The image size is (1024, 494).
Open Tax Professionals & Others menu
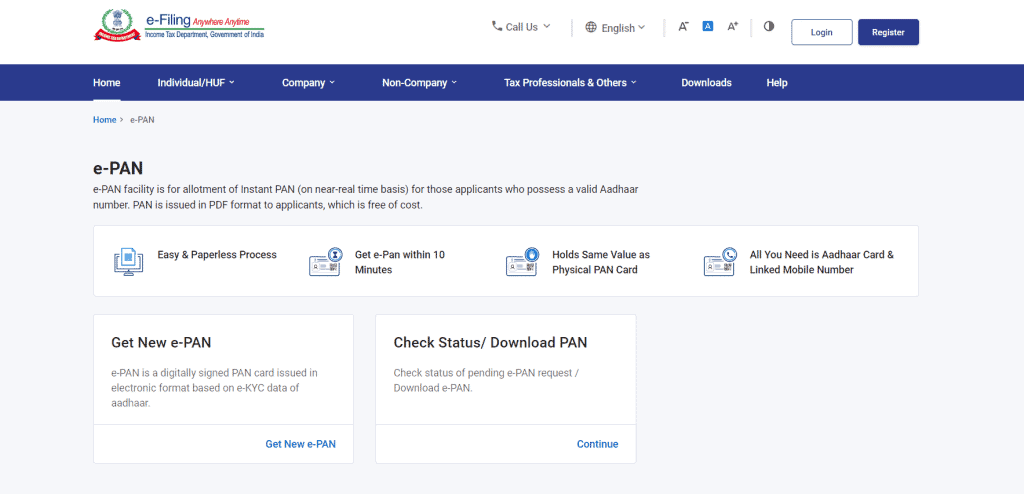(570, 83)
